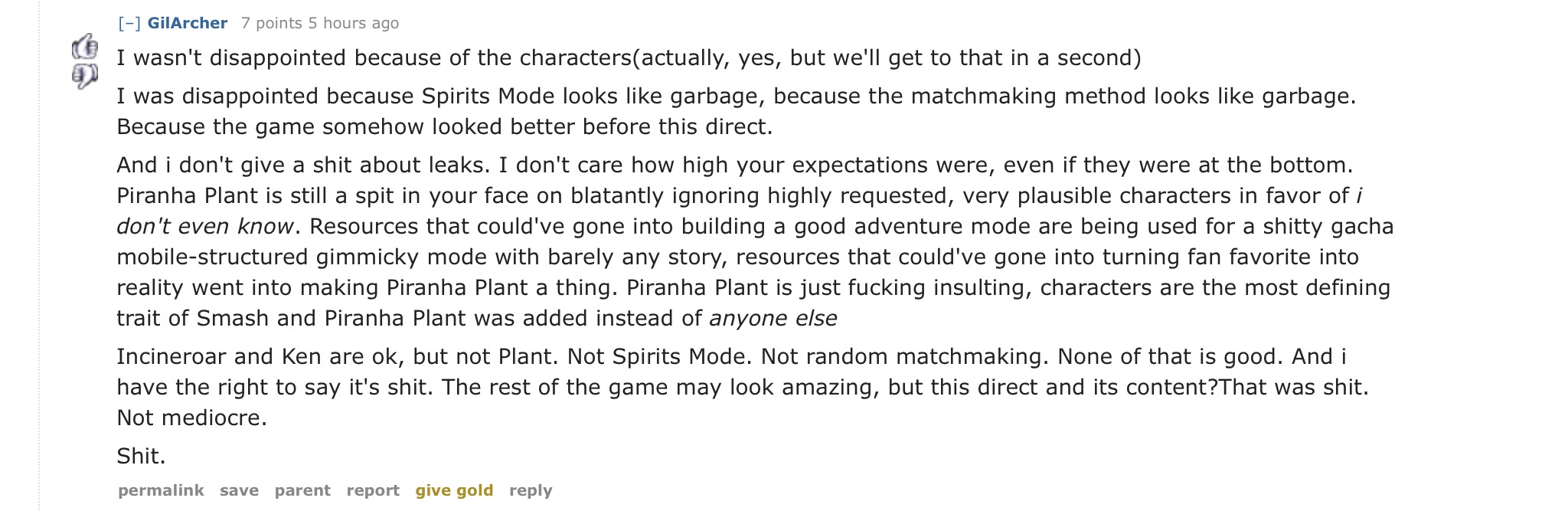Reply to GilArcher's comment
Screen dimensions: 1568x511
(531, 490)
